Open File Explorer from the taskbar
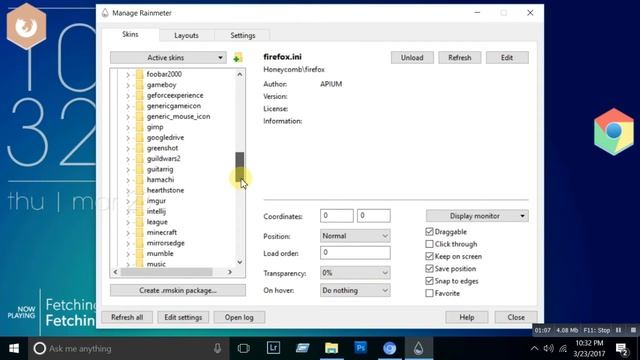 (331, 348)
